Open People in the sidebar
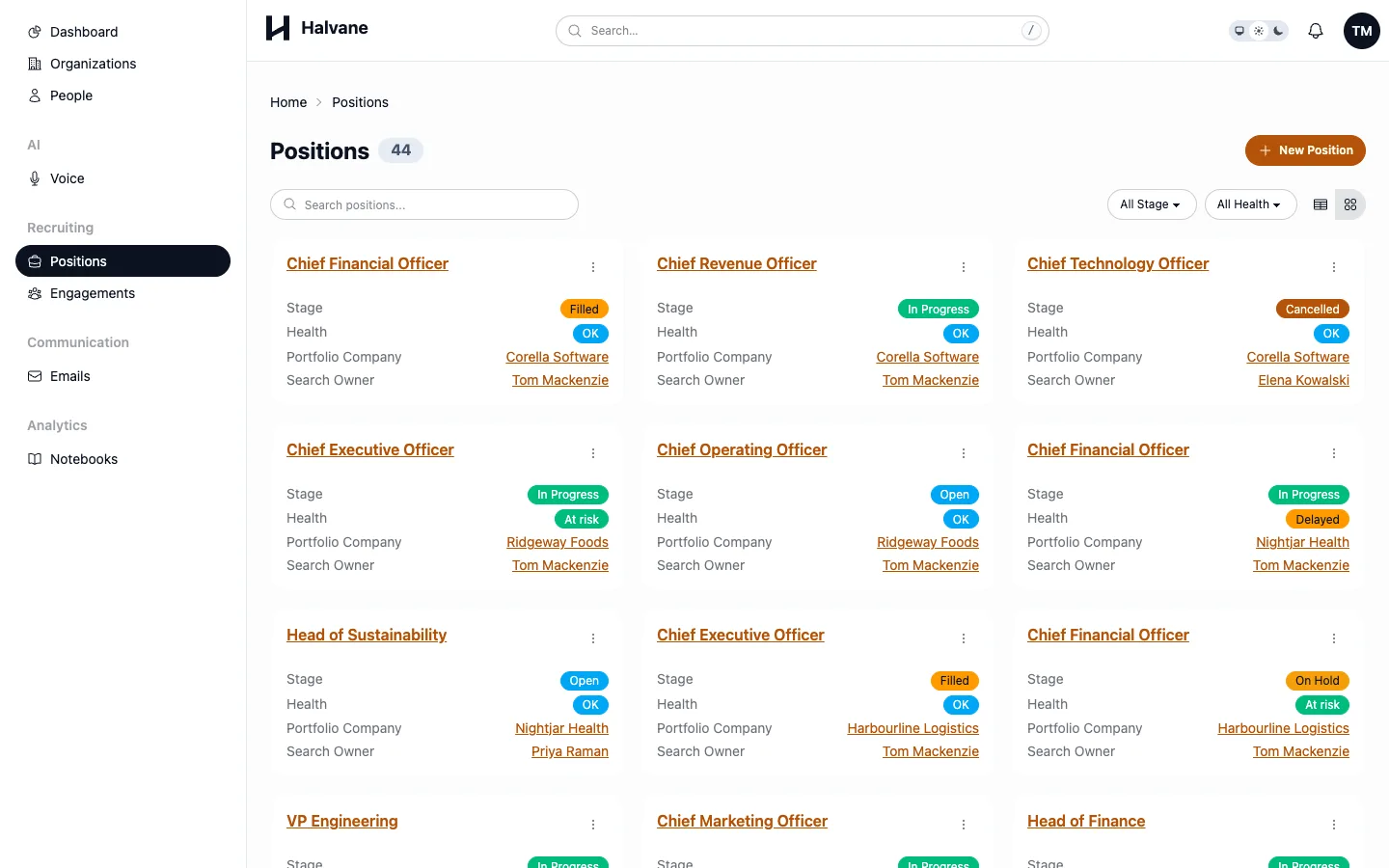Viewport: 1389px width, 868px height. point(123,95)
